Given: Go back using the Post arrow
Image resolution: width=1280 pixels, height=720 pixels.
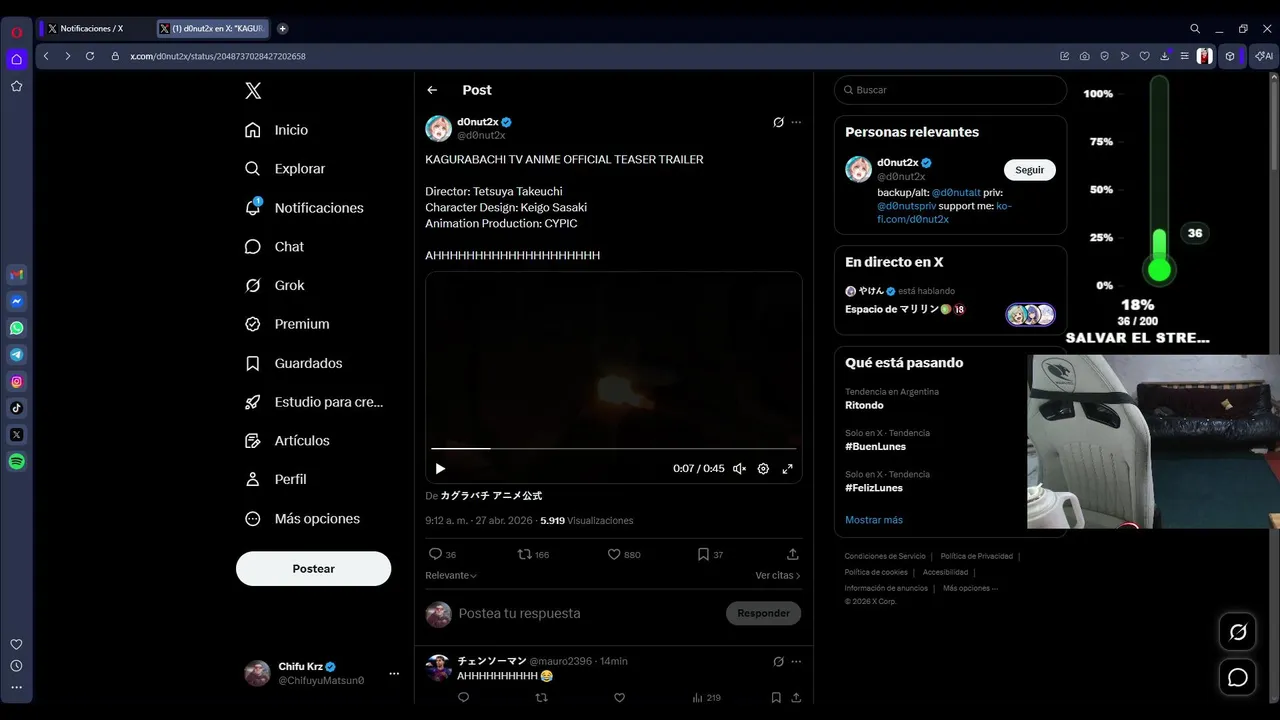Looking at the screenshot, I should point(432,90).
